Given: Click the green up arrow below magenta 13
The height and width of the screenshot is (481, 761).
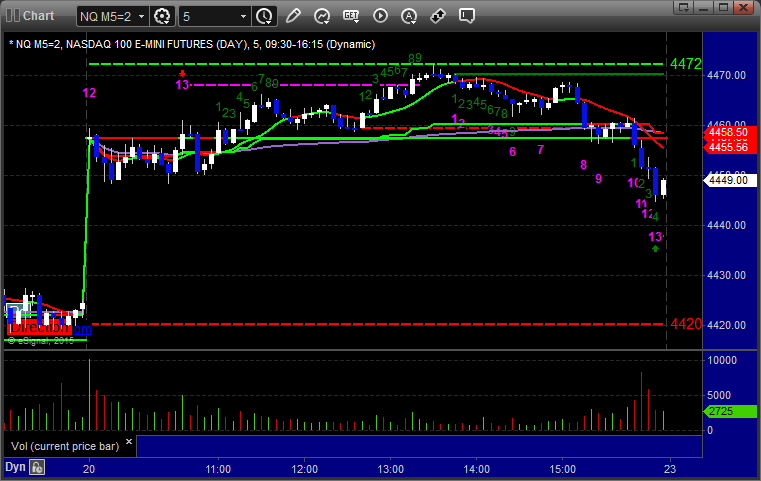Looking at the screenshot, I should (656, 249).
